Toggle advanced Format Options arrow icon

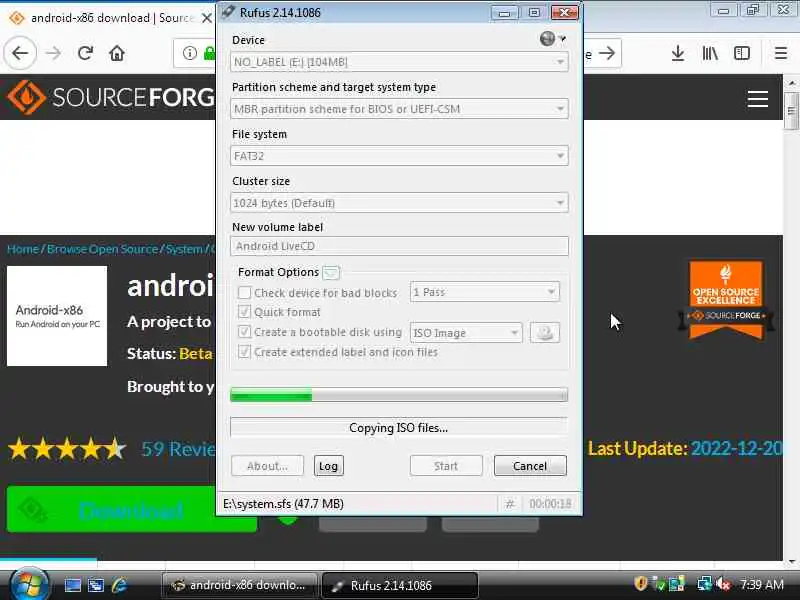(x=331, y=272)
